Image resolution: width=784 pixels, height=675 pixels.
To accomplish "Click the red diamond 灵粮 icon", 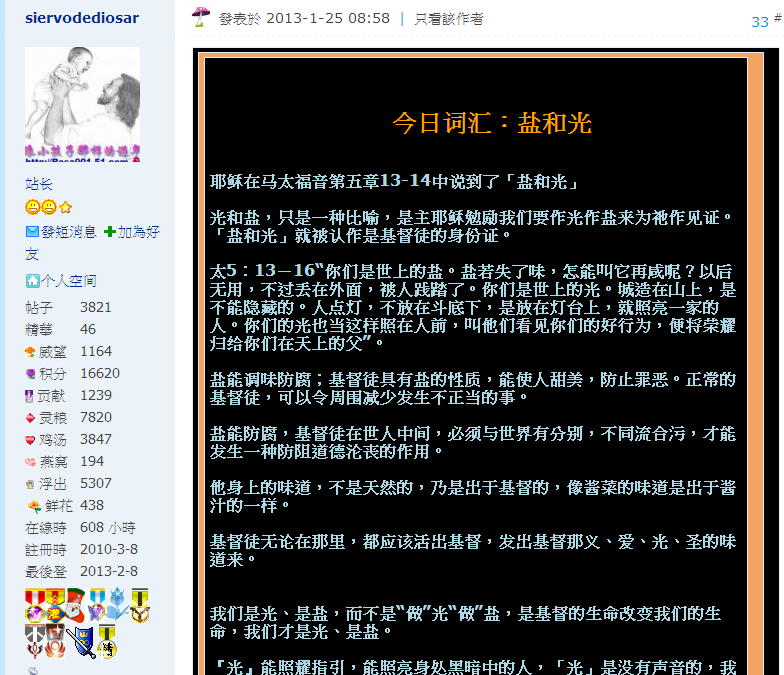I will (30, 418).
